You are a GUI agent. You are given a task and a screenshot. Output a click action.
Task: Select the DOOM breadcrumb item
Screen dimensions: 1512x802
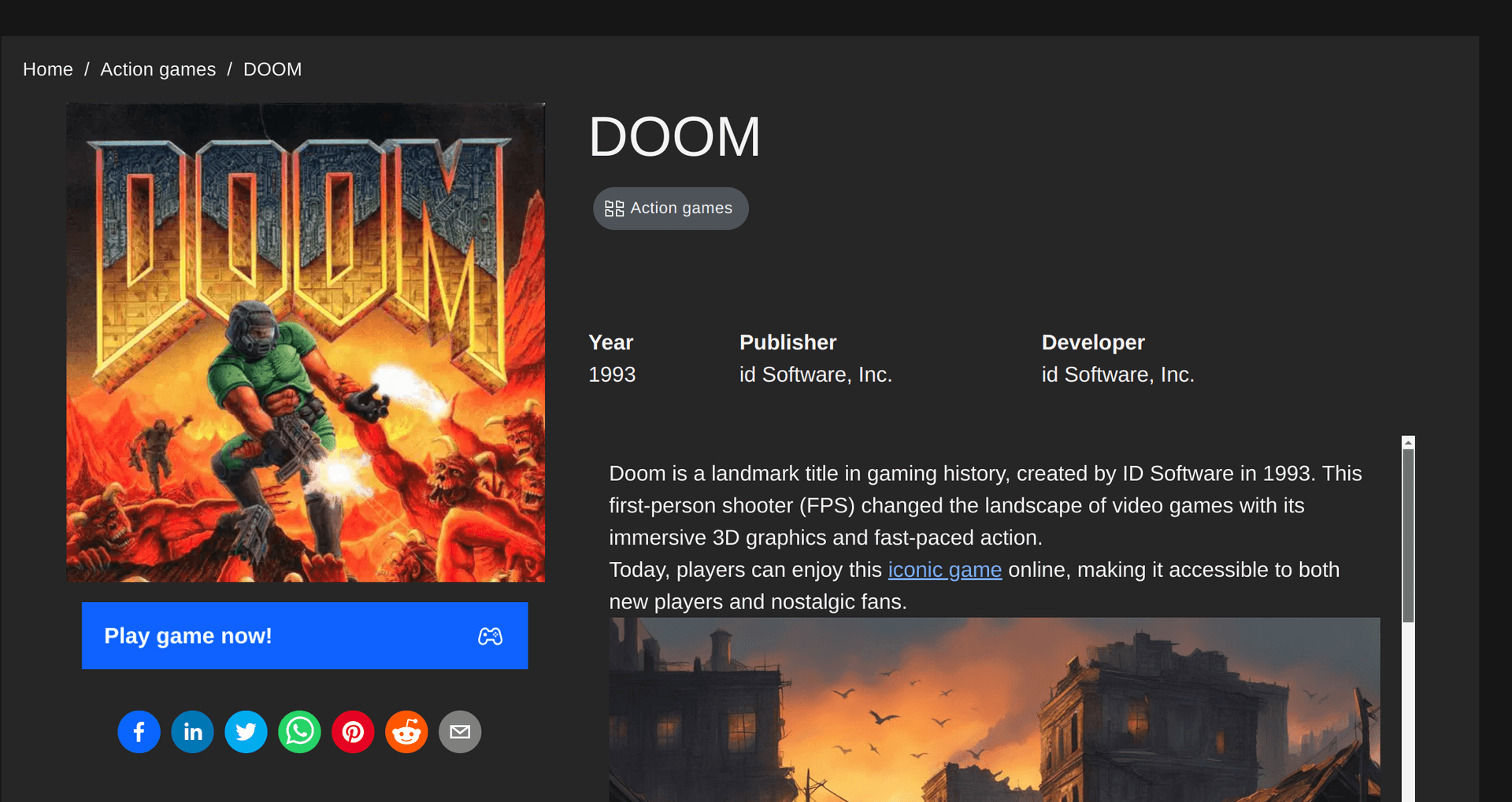point(272,69)
